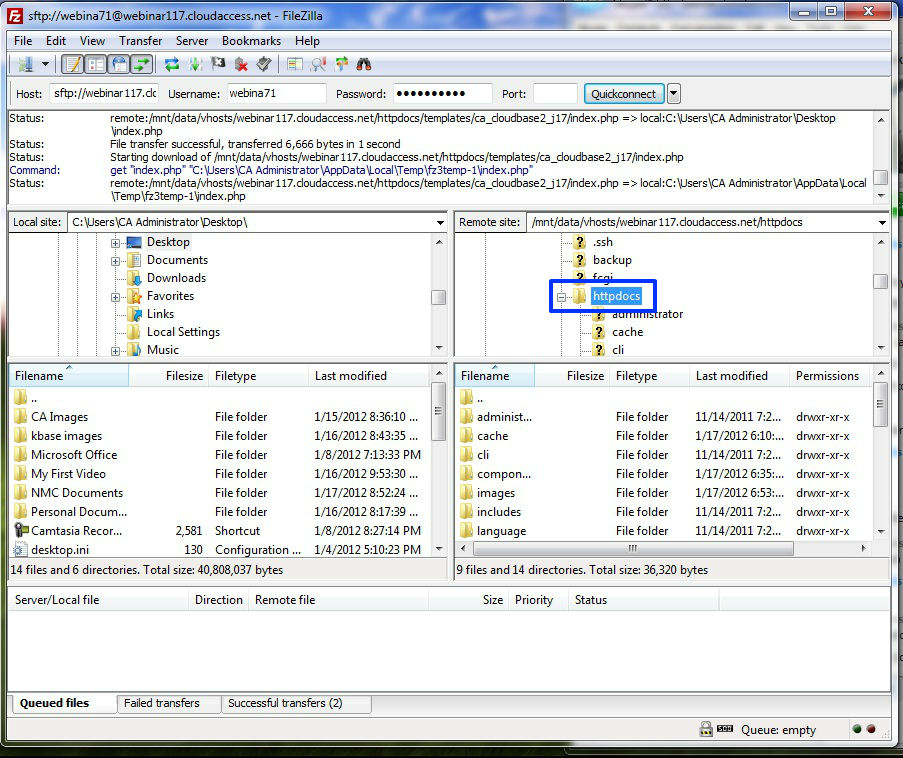Screen dimensions: 903x758
Task: Select the NMC Documents folder row
Action: (x=219, y=492)
